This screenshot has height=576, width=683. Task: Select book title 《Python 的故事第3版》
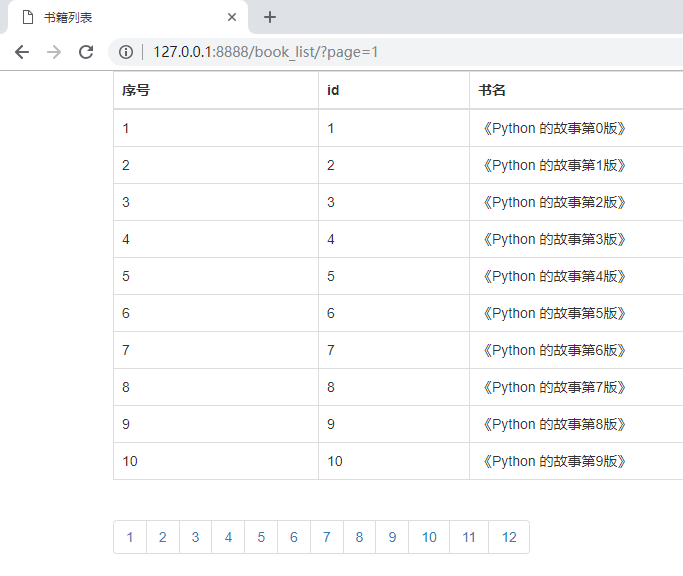tap(554, 240)
